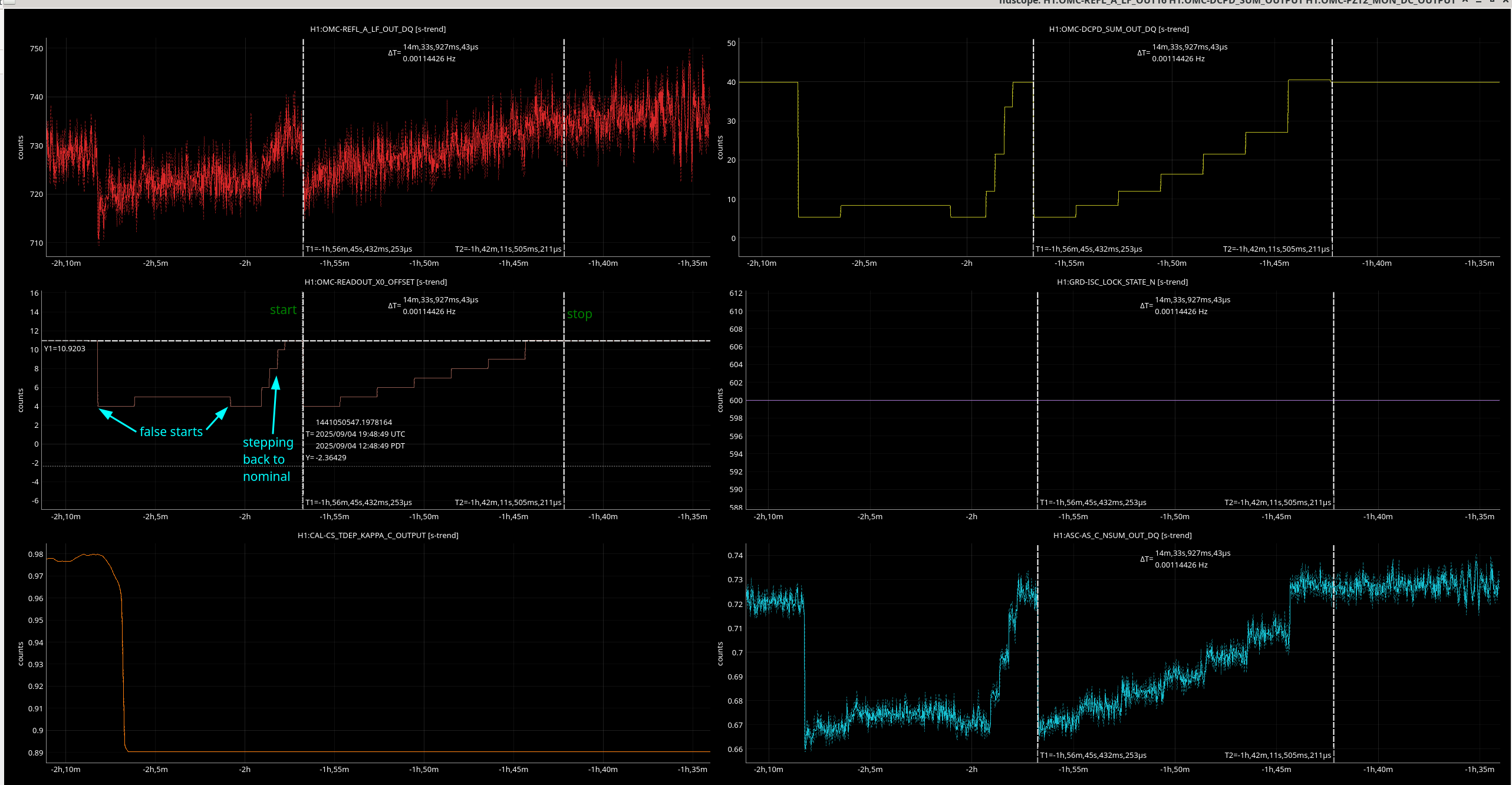Screen dimensions: 1512x785
Task: Click the '-2h' tick on KAPPA_C time axis
Action: (x=245, y=769)
